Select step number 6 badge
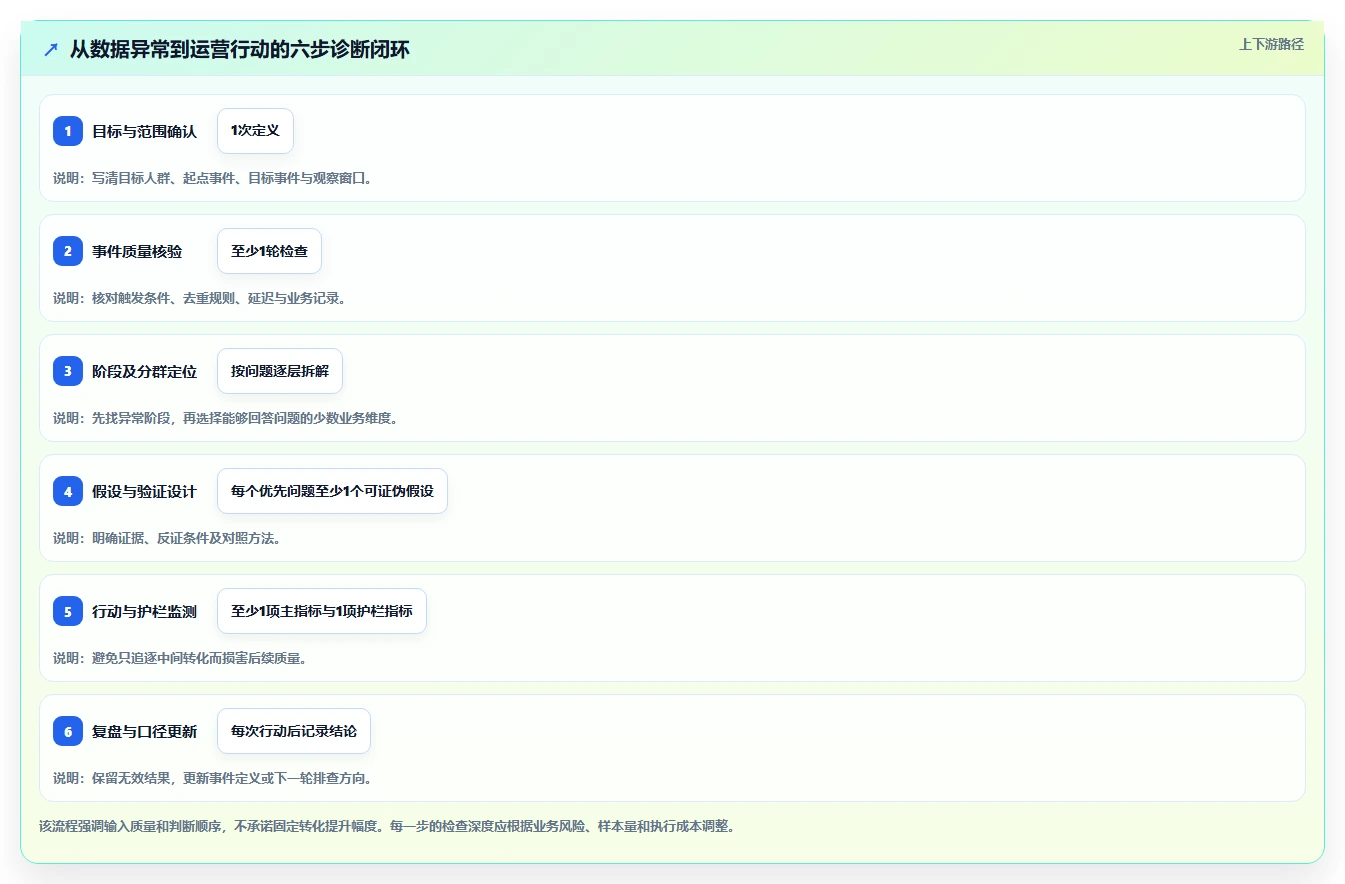The image size is (1345, 884). tap(68, 731)
